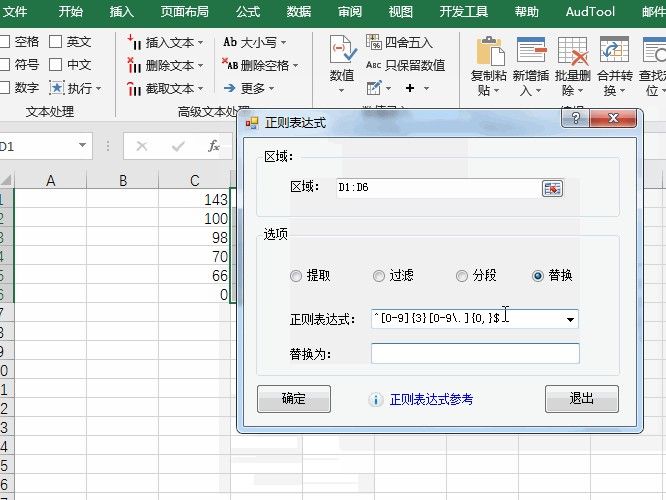Click the cancel X icon in formula bar
The height and width of the screenshot is (500, 666).
point(141,147)
